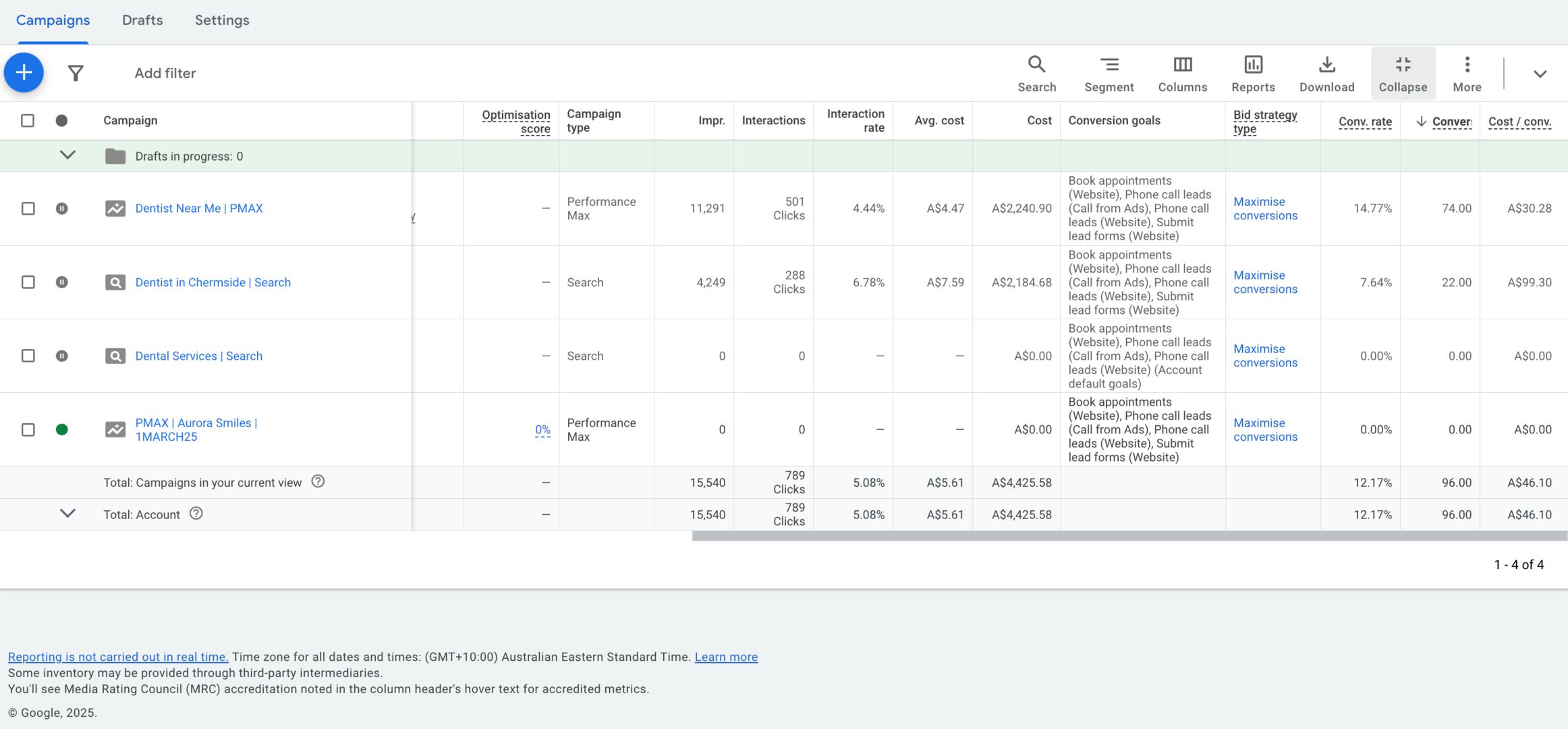Open the Search tool in toolbar
Screen dimensions: 1568x729
tap(1036, 73)
